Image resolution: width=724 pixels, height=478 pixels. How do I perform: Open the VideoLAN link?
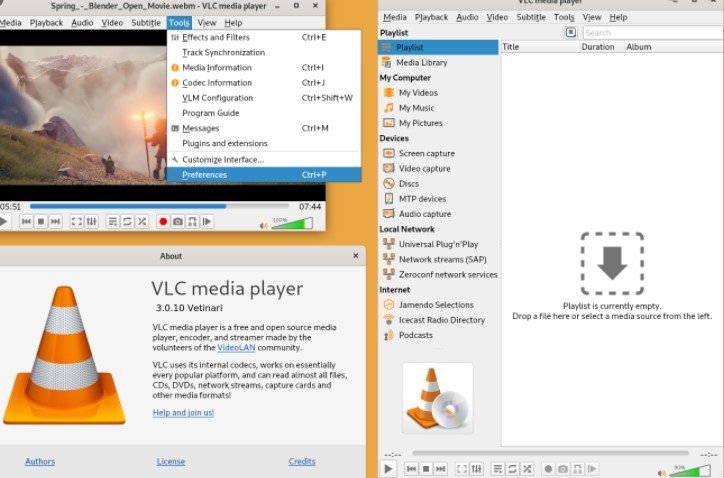tap(236, 348)
